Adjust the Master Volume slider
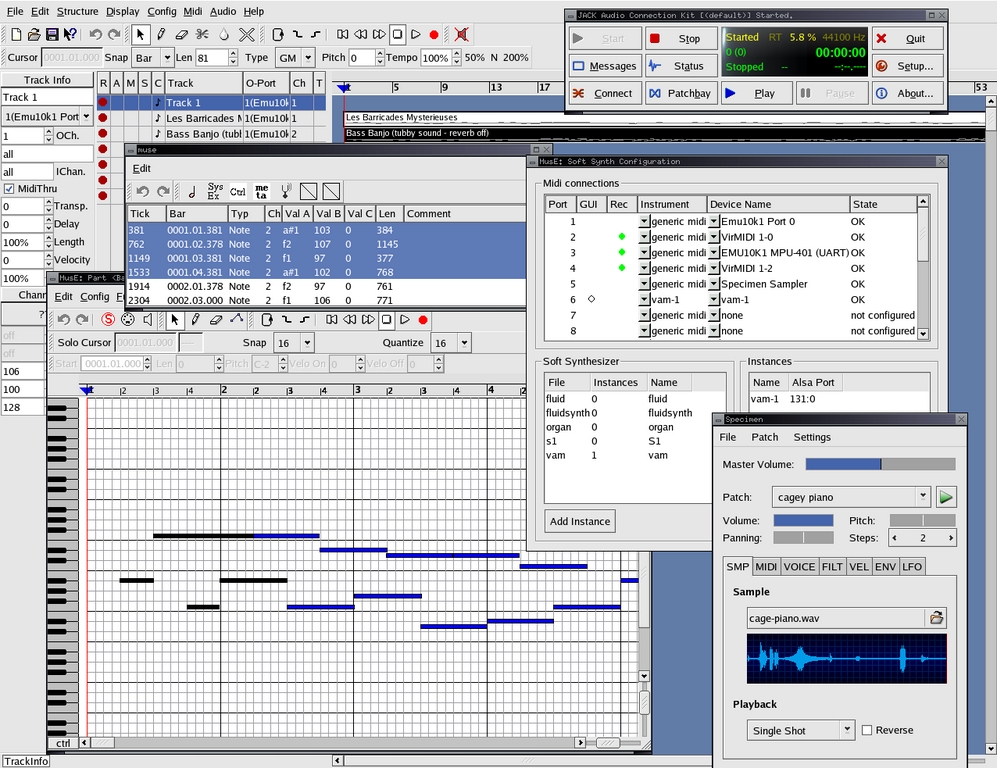Screen dimensions: 997x768 pos(880,464)
